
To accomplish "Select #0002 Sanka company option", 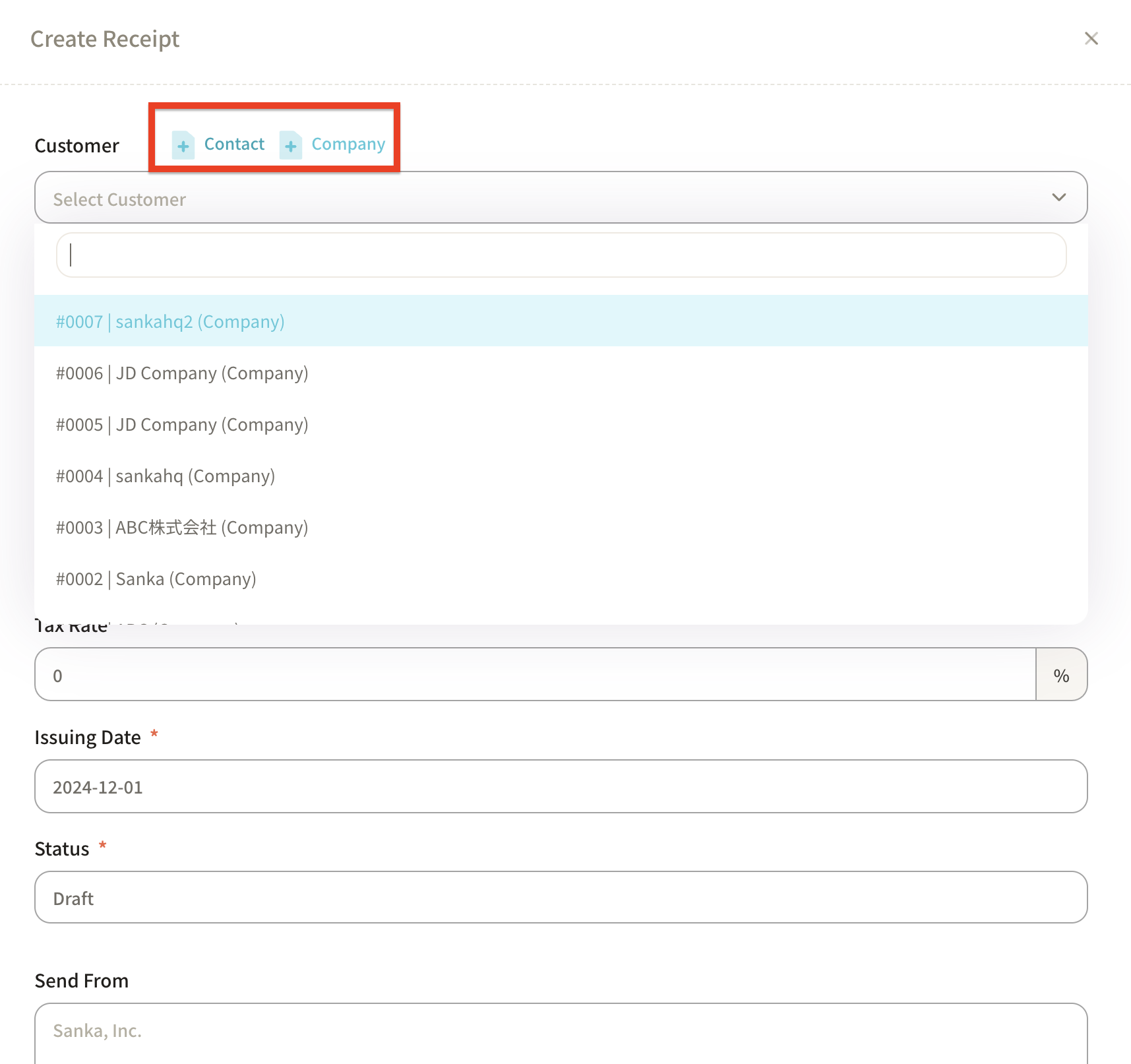I will (x=156, y=579).
